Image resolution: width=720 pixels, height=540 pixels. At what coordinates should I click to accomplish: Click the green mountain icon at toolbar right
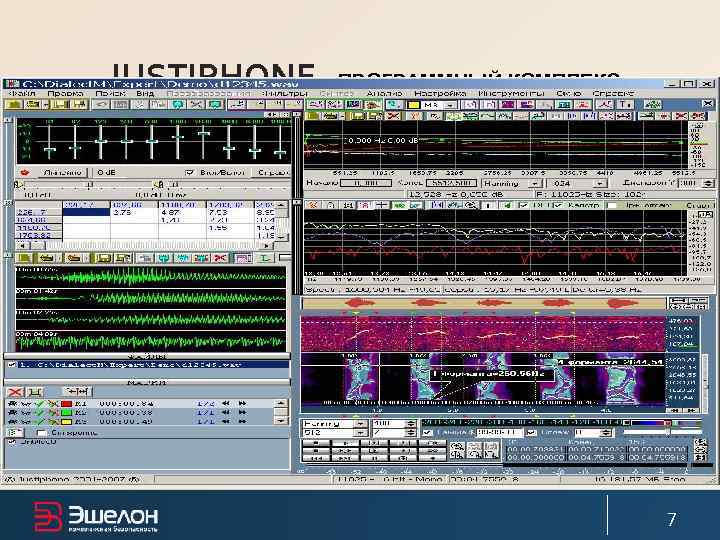coord(652,105)
